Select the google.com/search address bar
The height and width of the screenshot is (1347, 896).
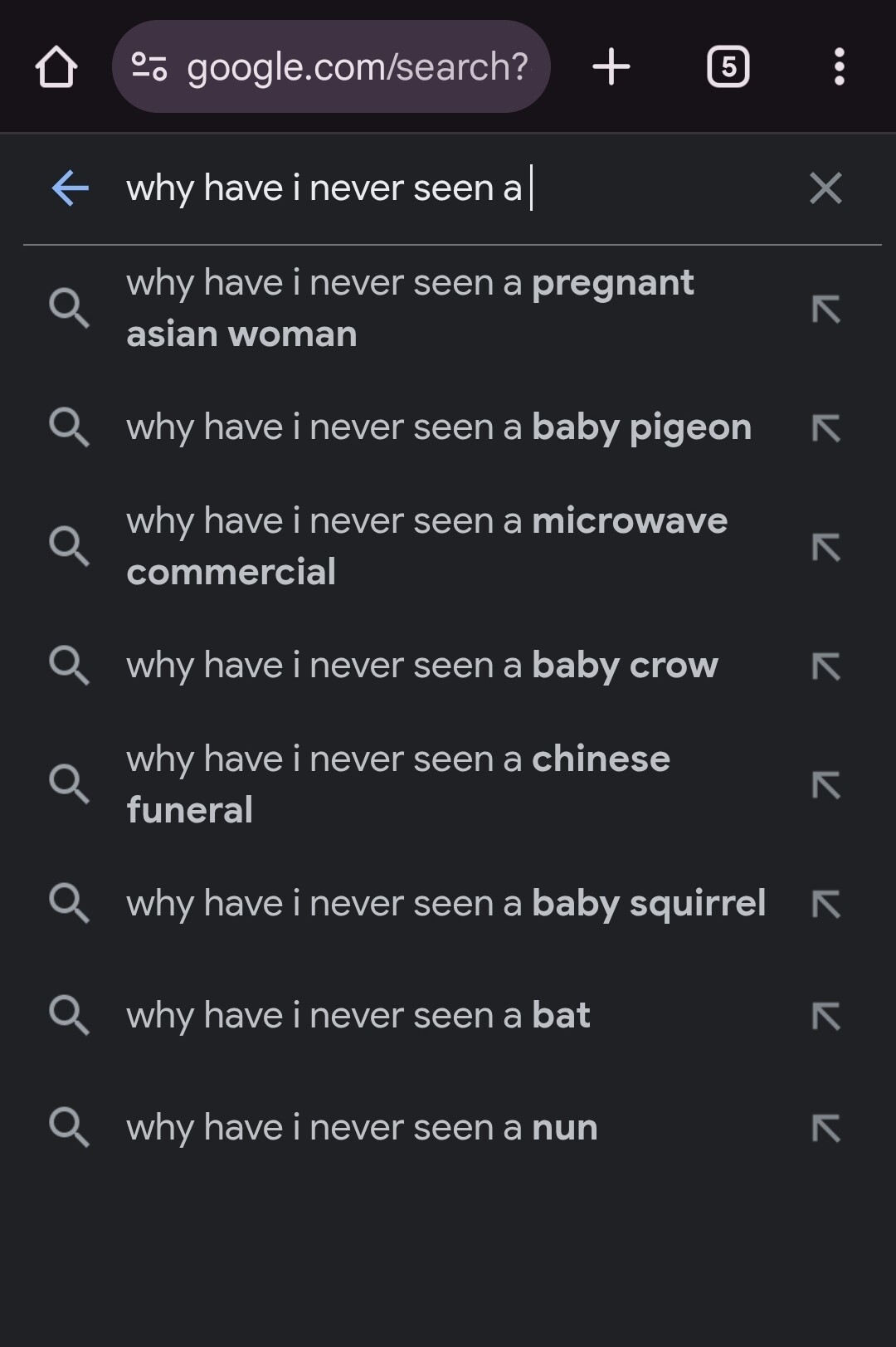[331, 66]
